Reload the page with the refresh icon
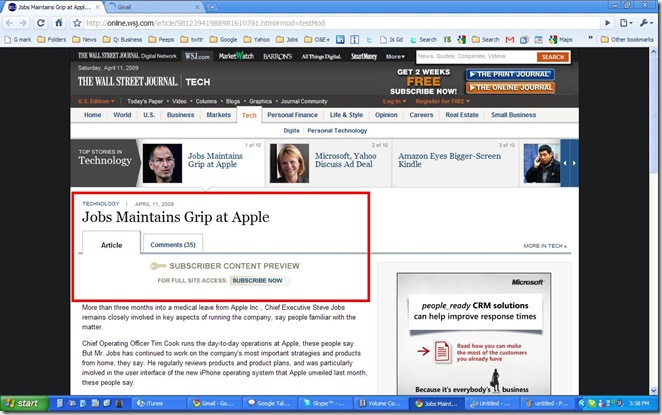This screenshot has width=662, height=415. [41, 23]
